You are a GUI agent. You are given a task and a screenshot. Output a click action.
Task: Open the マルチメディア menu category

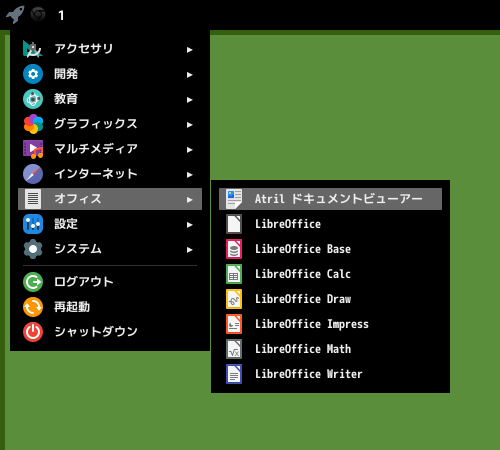pos(110,149)
